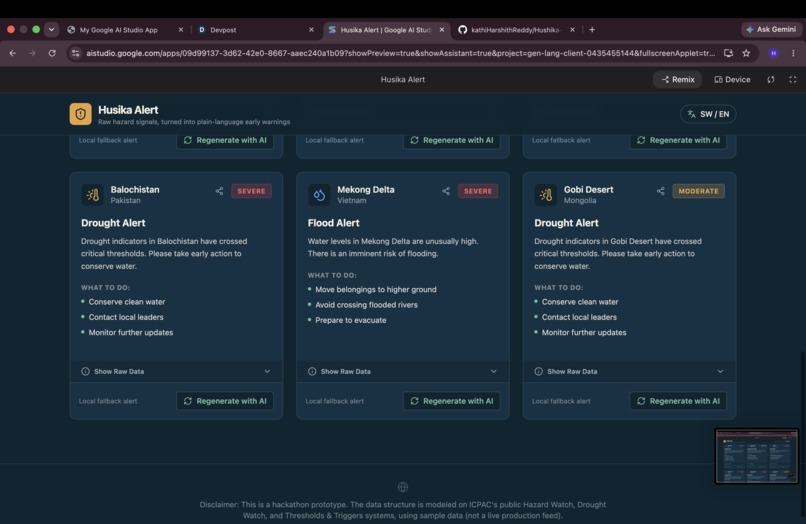
Task: Click the Husika Alert shield logo icon
Action: coord(80,114)
